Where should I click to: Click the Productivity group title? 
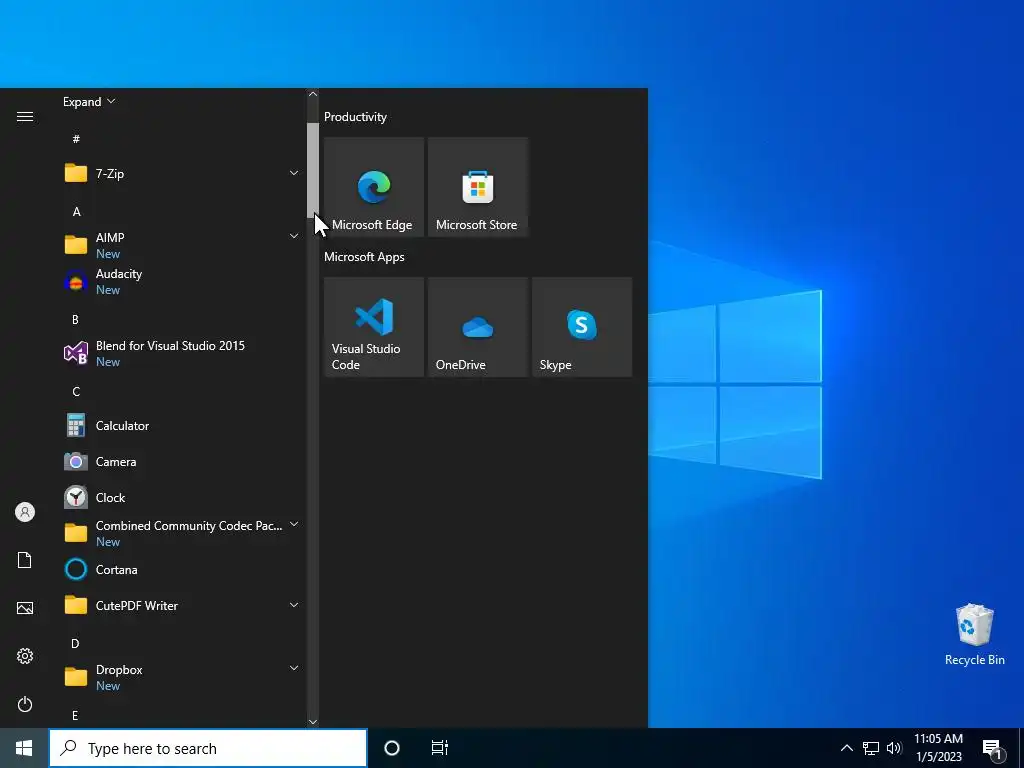point(355,117)
